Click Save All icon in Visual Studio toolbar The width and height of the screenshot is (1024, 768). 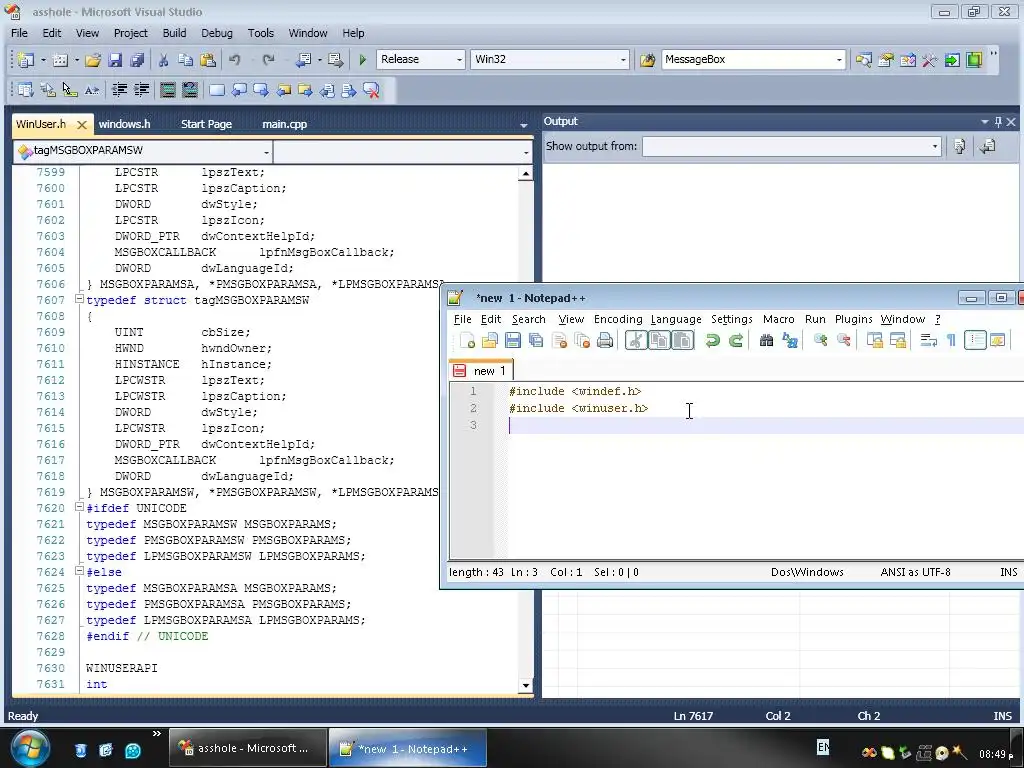[136, 59]
